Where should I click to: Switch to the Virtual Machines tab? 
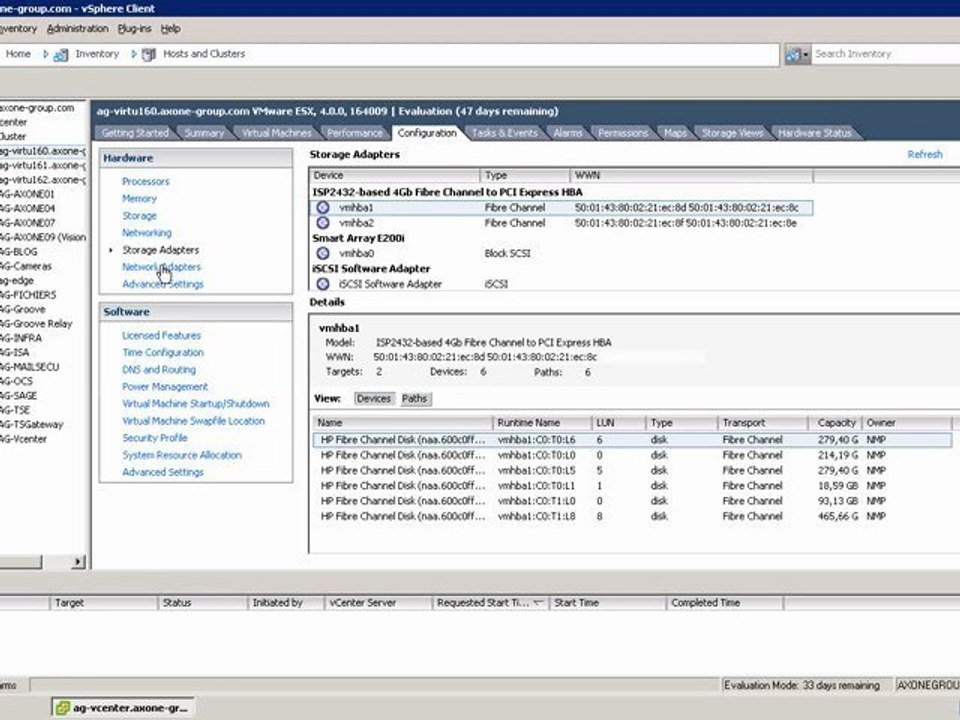(276, 133)
